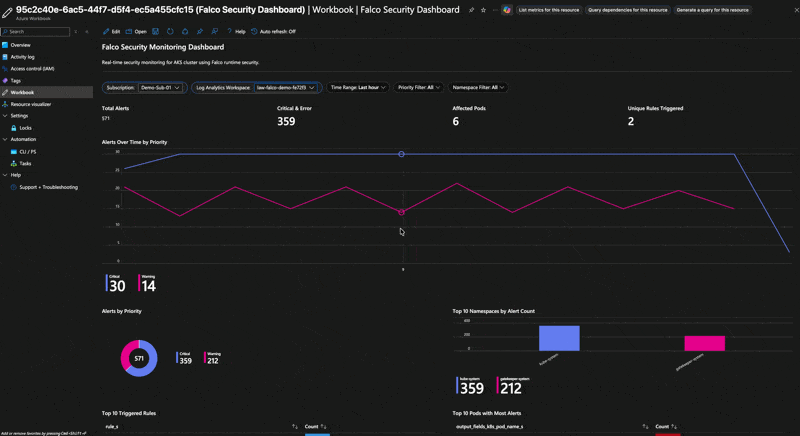Click 'Generate a query for this resource'
Screen dimensions: 800x436
(712, 10)
